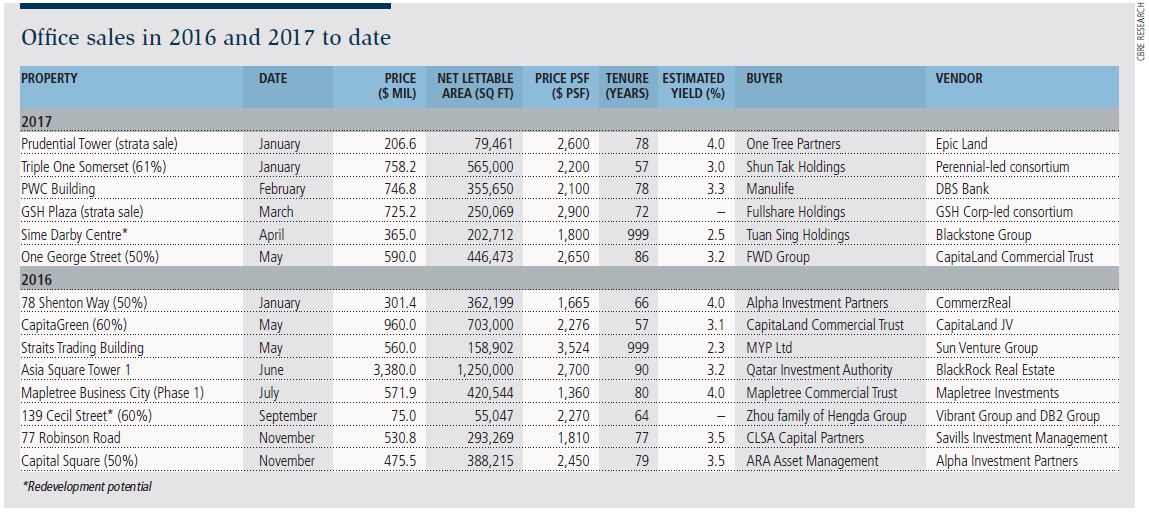Select the '77 Robinson Road' cell
The width and height of the screenshot is (1149, 513).
70,438
